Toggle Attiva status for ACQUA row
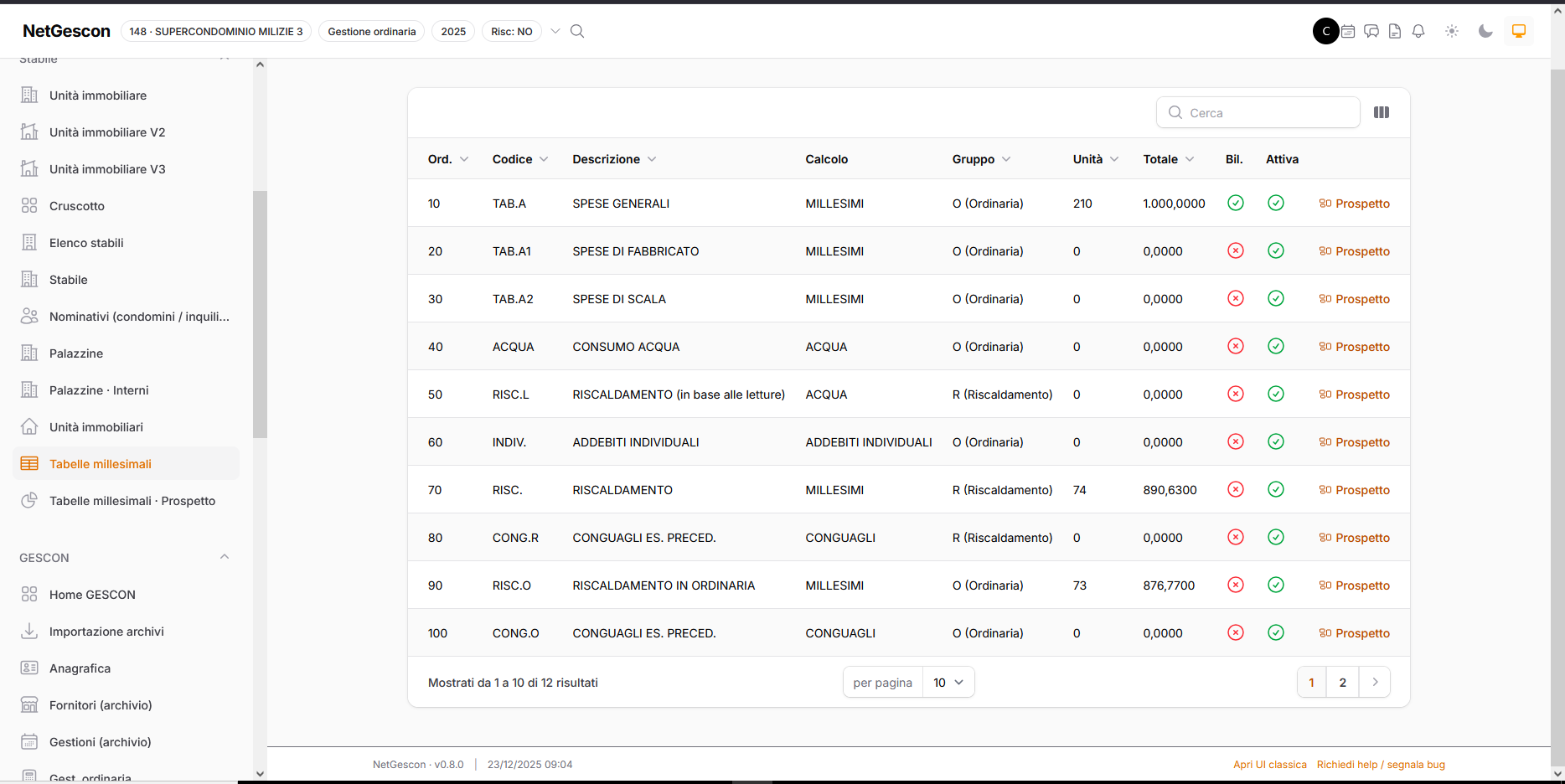1565x784 pixels. coord(1276,346)
